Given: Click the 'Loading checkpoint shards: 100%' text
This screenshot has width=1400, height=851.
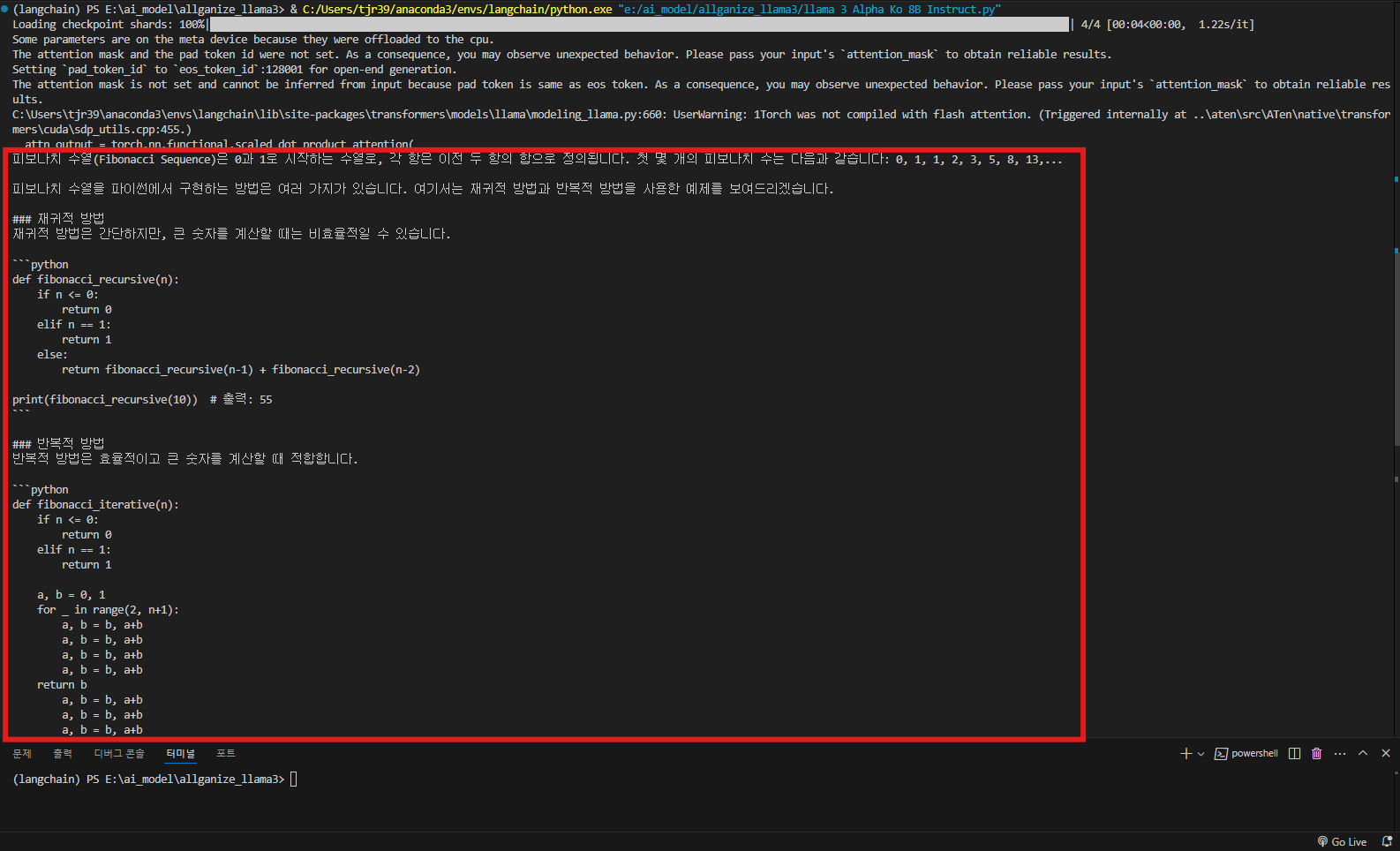Looking at the screenshot, I should (x=109, y=24).
